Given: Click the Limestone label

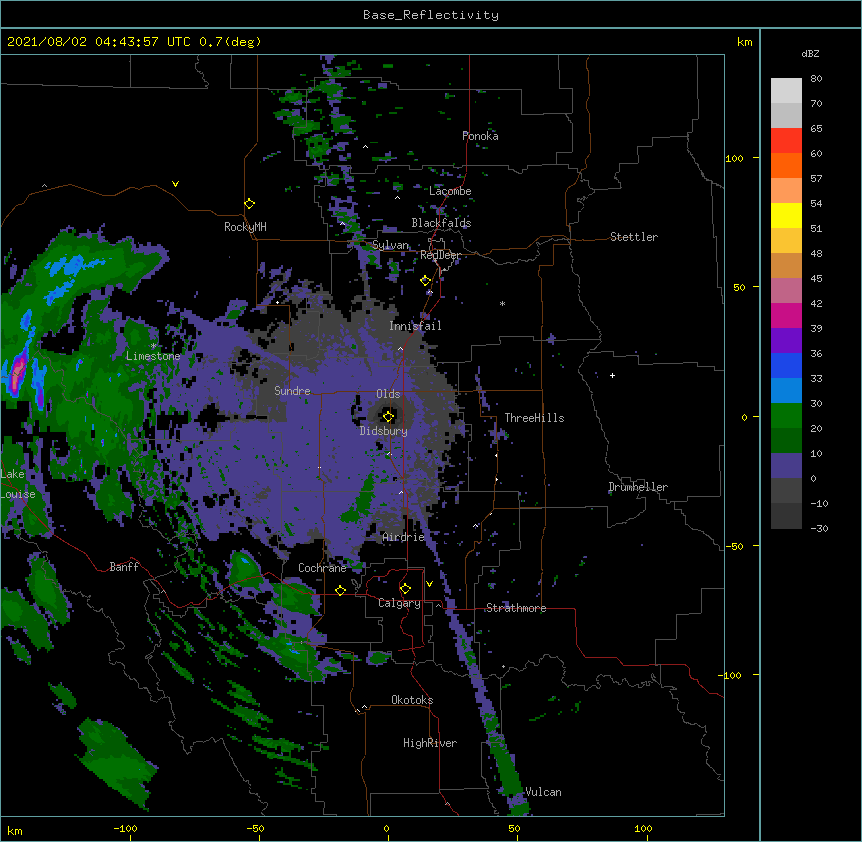Looking at the screenshot, I should (153, 356).
